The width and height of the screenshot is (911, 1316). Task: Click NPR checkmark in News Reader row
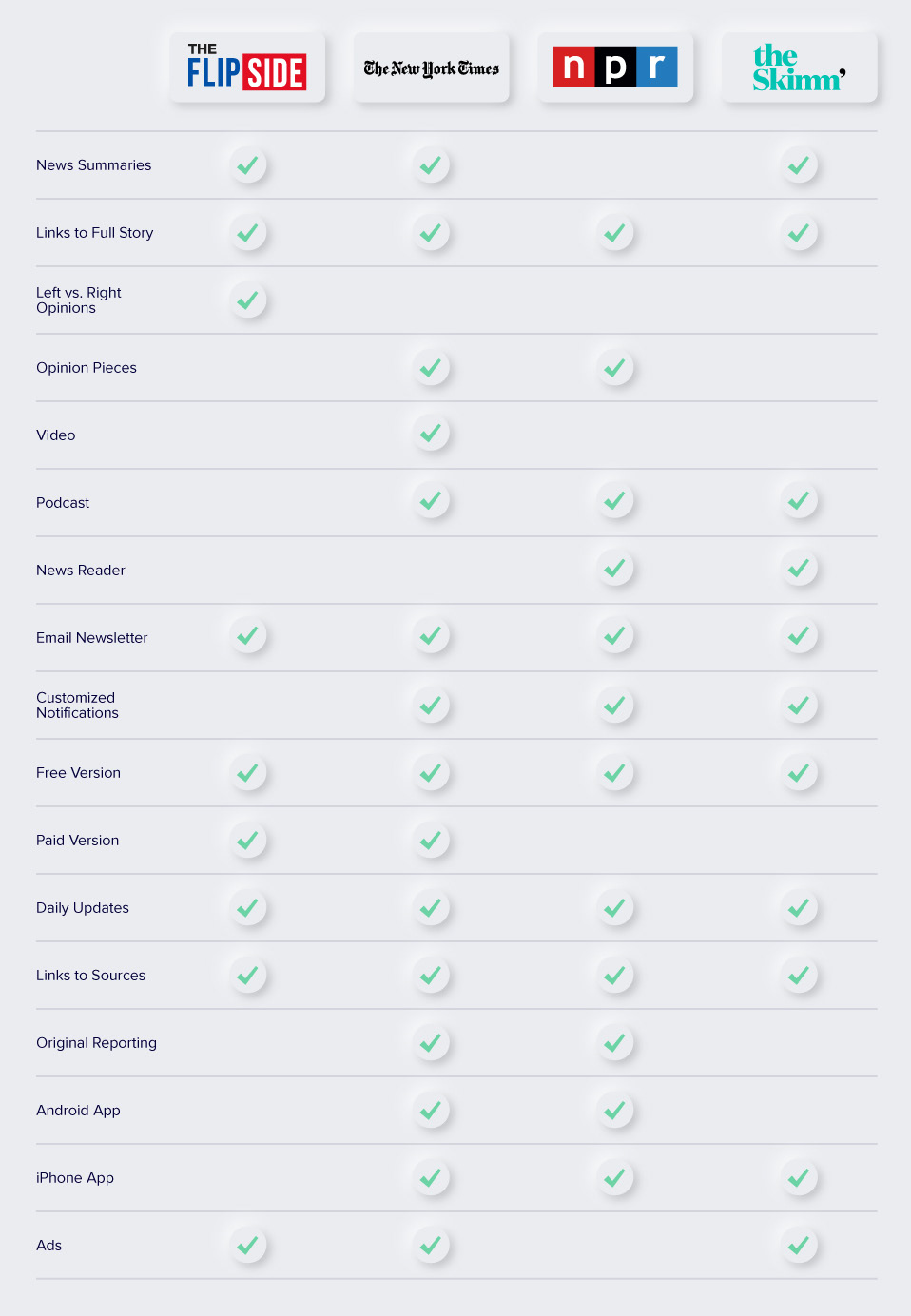point(615,569)
